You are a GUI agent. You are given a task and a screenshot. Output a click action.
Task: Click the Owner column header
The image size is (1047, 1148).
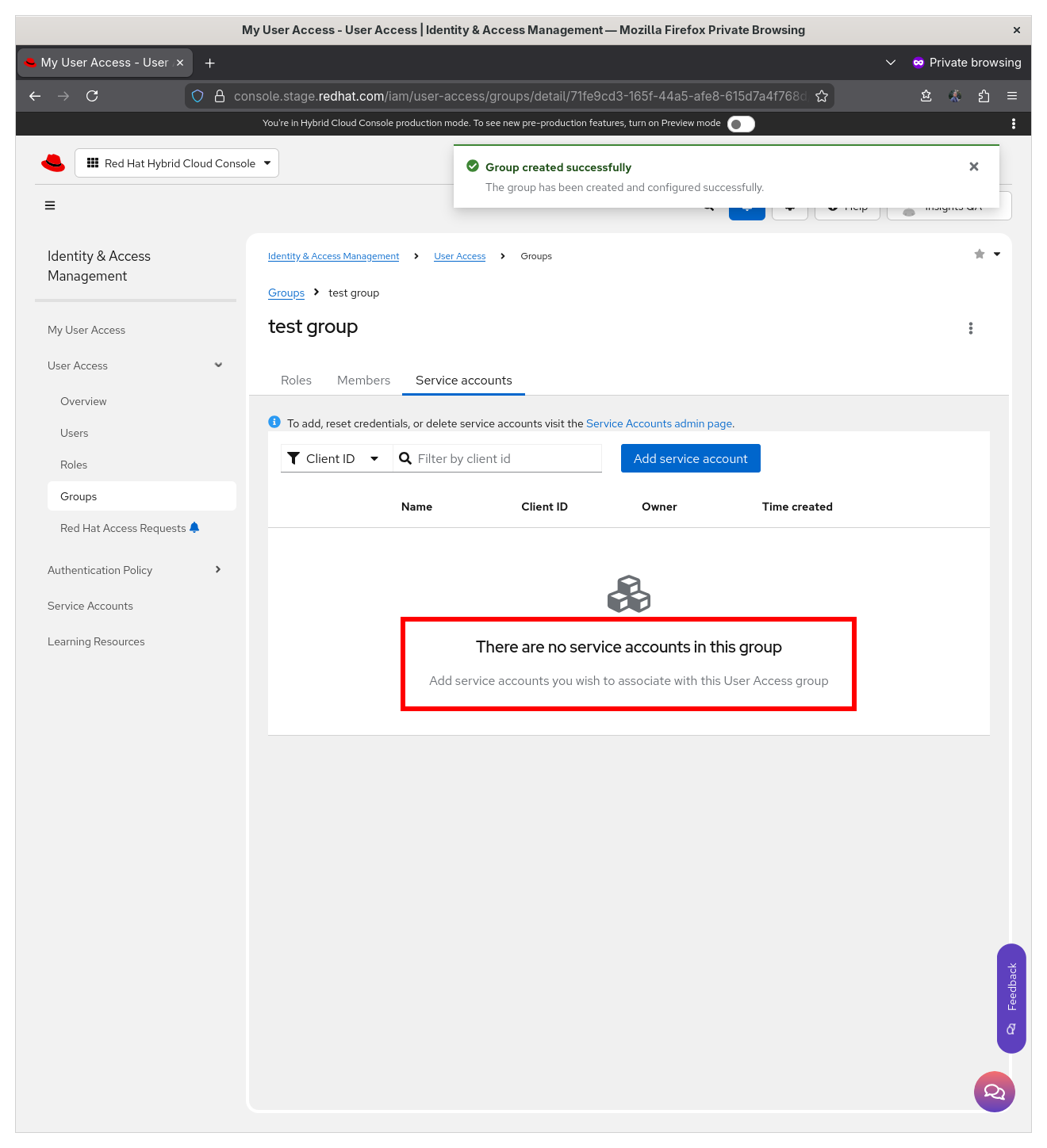pos(659,507)
